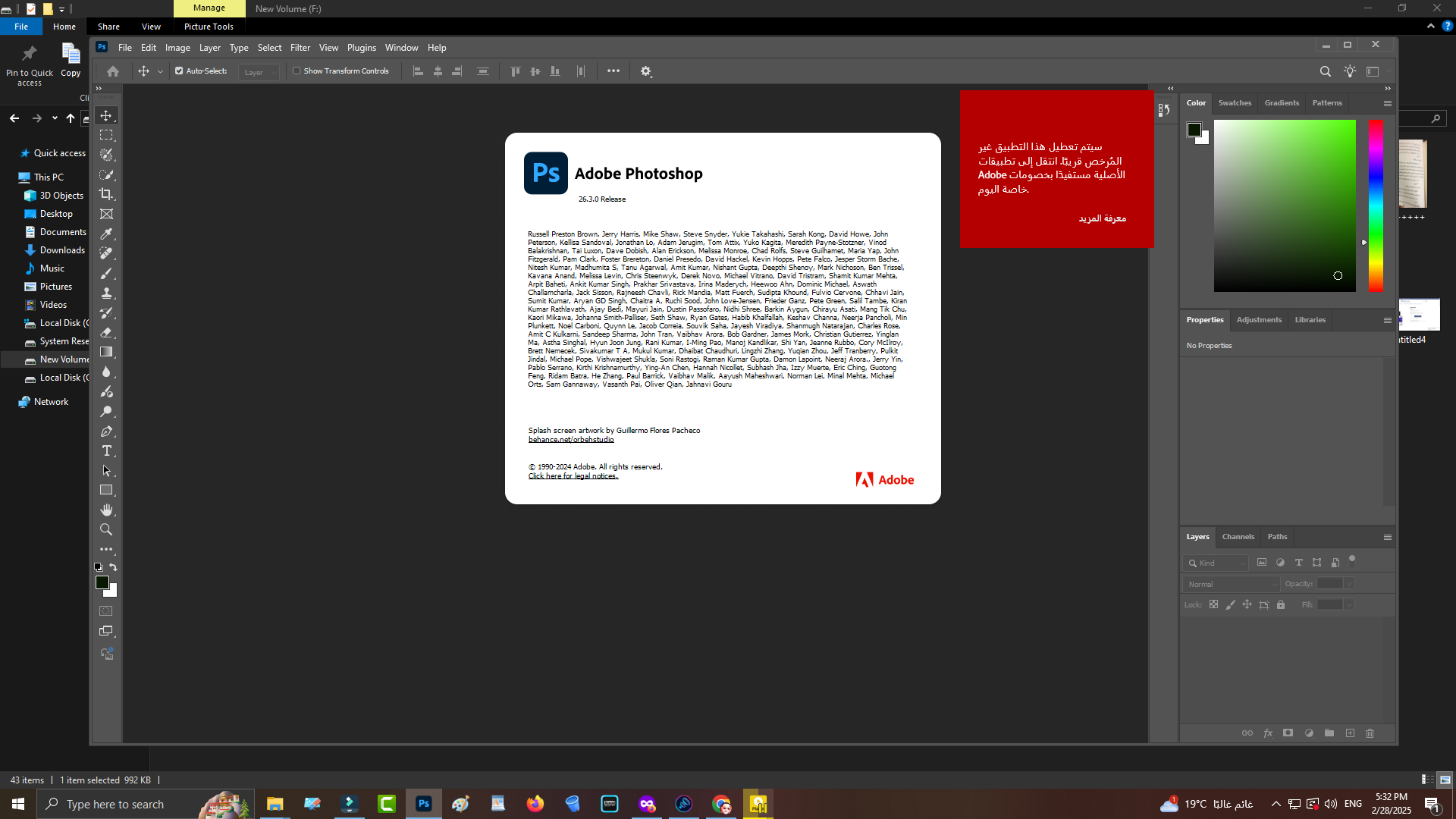Toggle lock all padlock button
This screenshot has width=1456, height=819.
[x=1281, y=604]
